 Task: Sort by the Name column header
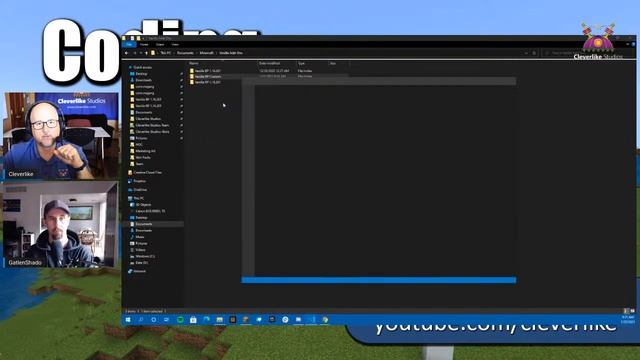(194, 63)
